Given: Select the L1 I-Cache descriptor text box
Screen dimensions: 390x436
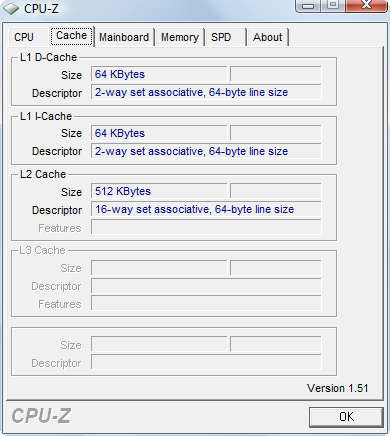Looking at the screenshot, I should [x=206, y=151].
